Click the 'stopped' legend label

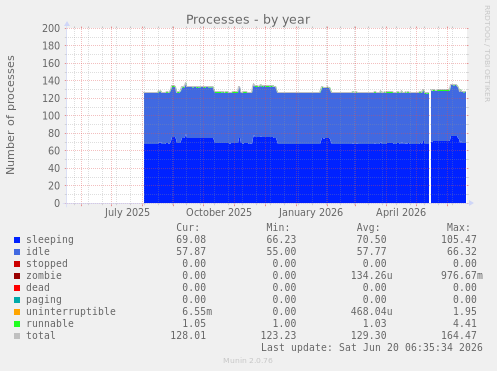click(47, 264)
